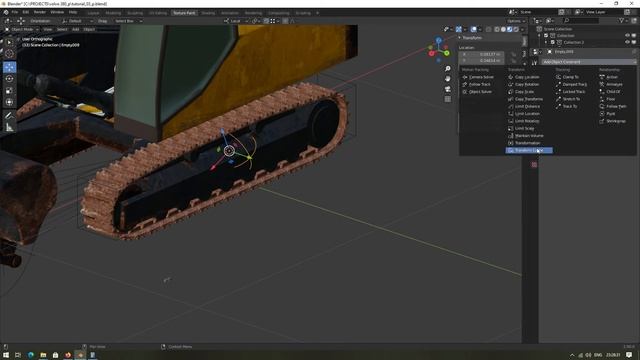The image size is (640, 360).
Task: Open the Local transform orientation dropdown
Action: (236, 21)
